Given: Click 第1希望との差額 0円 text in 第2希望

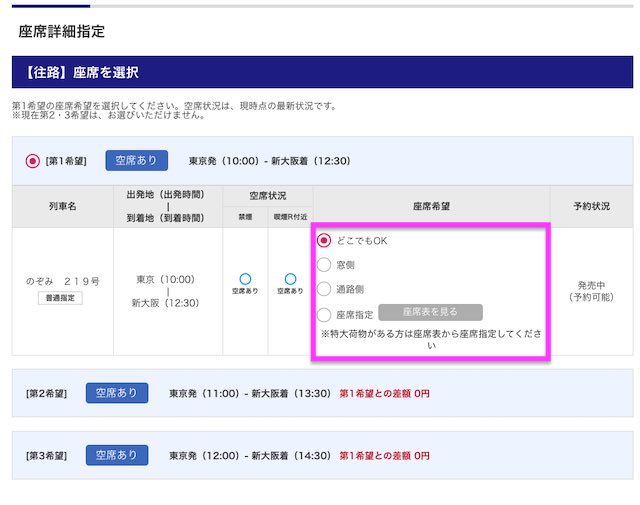Looking at the screenshot, I should [384, 394].
